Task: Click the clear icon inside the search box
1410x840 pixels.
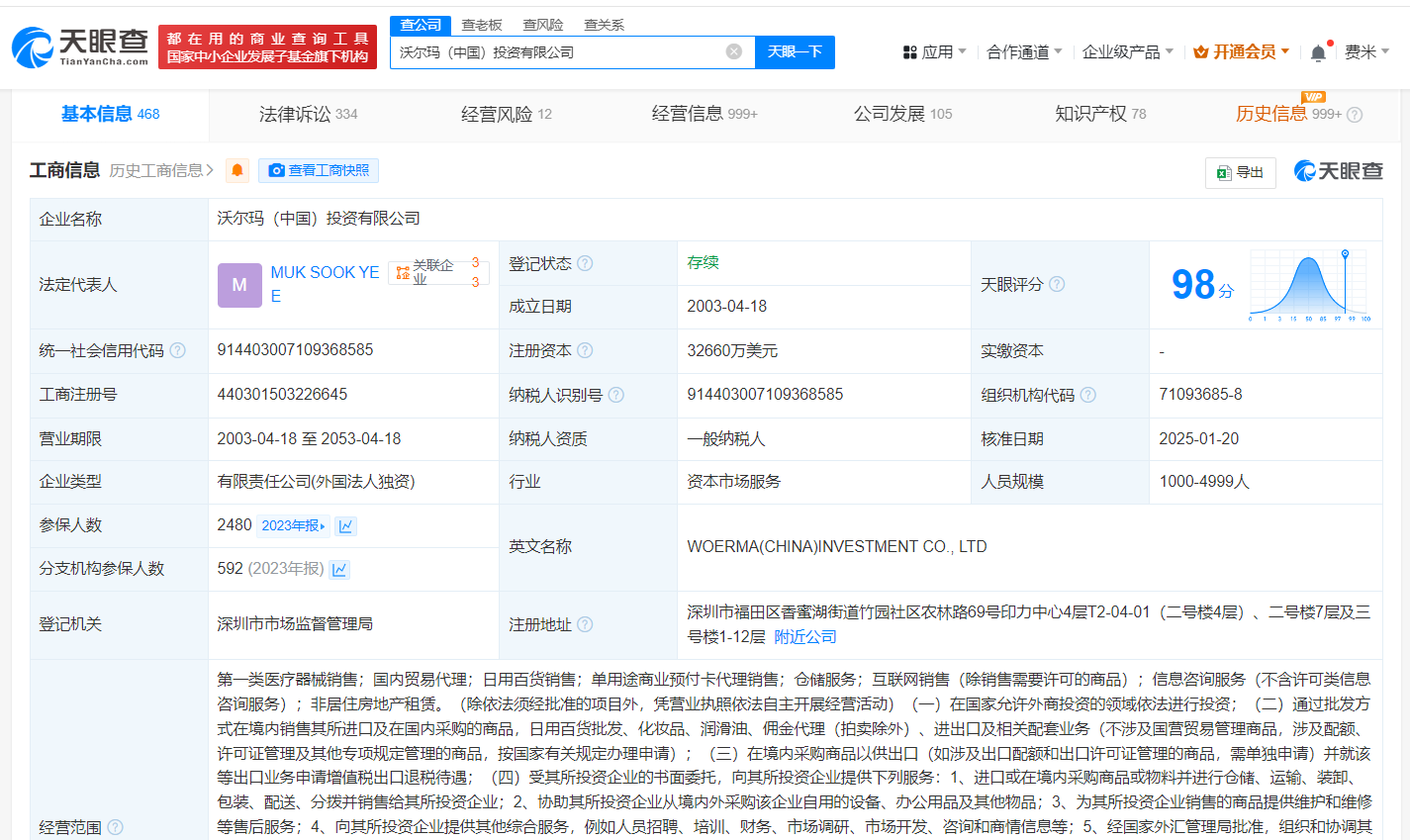Action: click(x=732, y=51)
